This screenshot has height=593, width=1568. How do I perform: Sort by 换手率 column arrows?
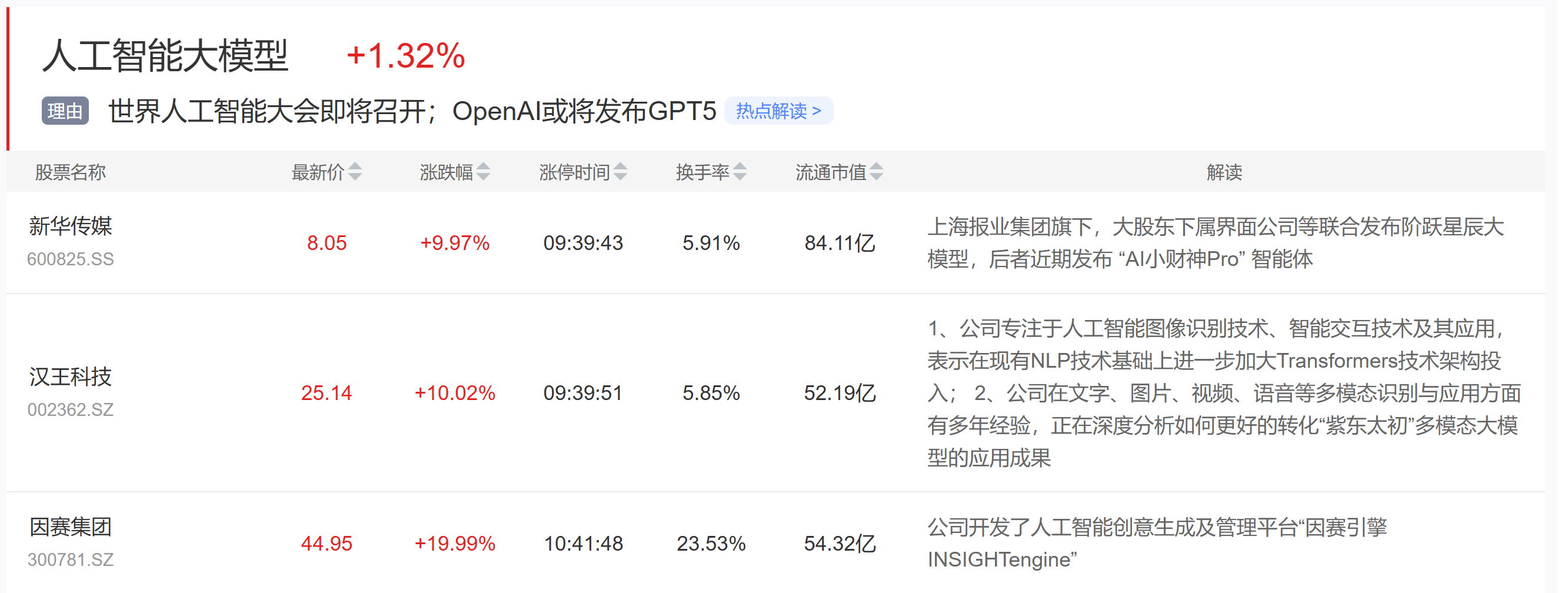(740, 172)
